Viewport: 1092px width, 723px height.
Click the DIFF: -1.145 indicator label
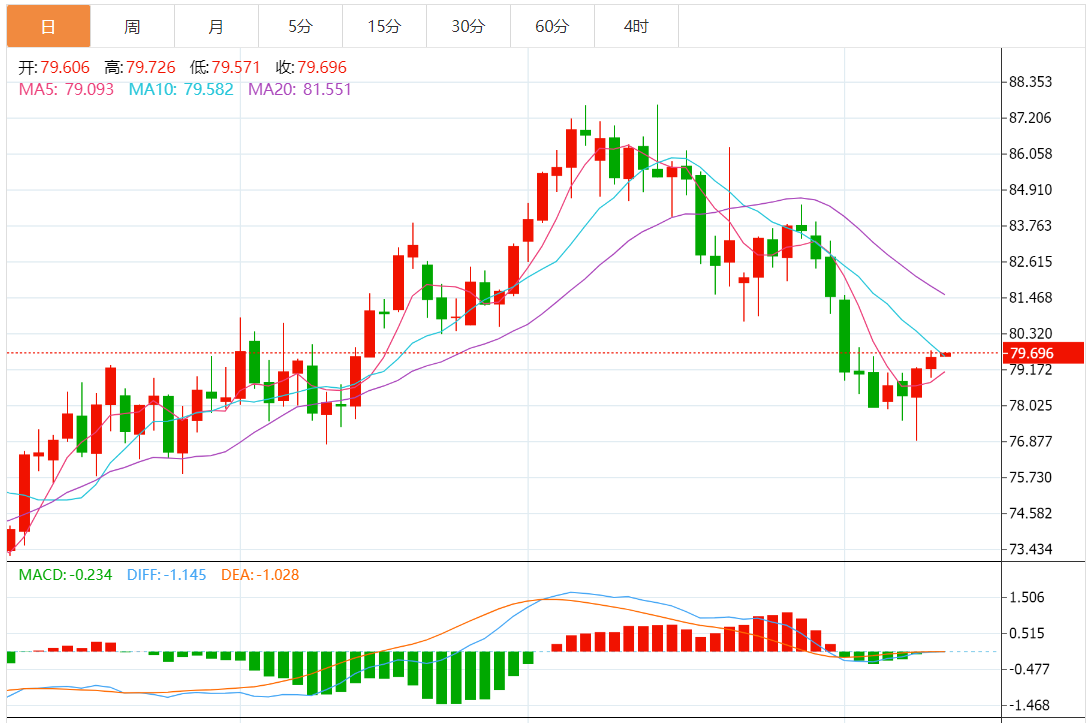click(166, 575)
